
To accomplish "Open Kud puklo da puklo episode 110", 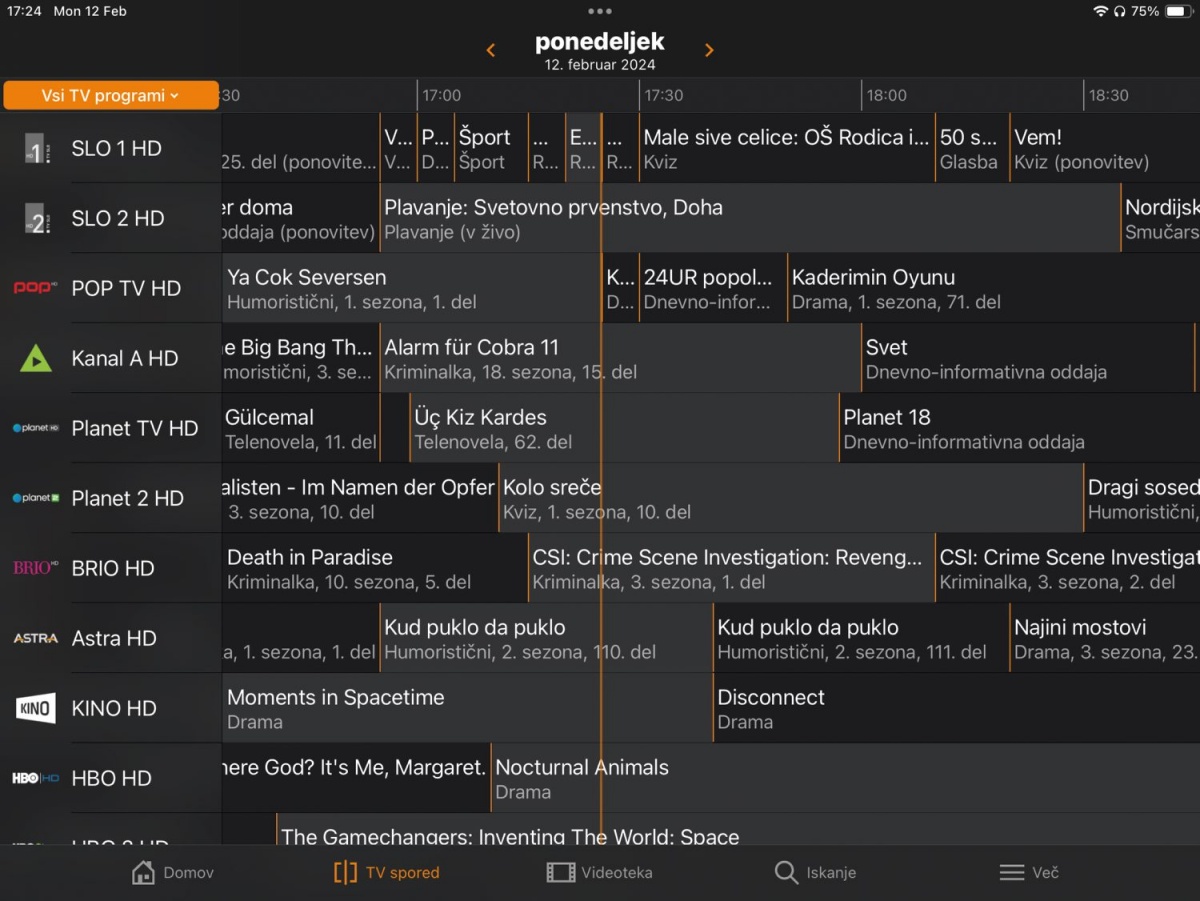I will 546,638.
